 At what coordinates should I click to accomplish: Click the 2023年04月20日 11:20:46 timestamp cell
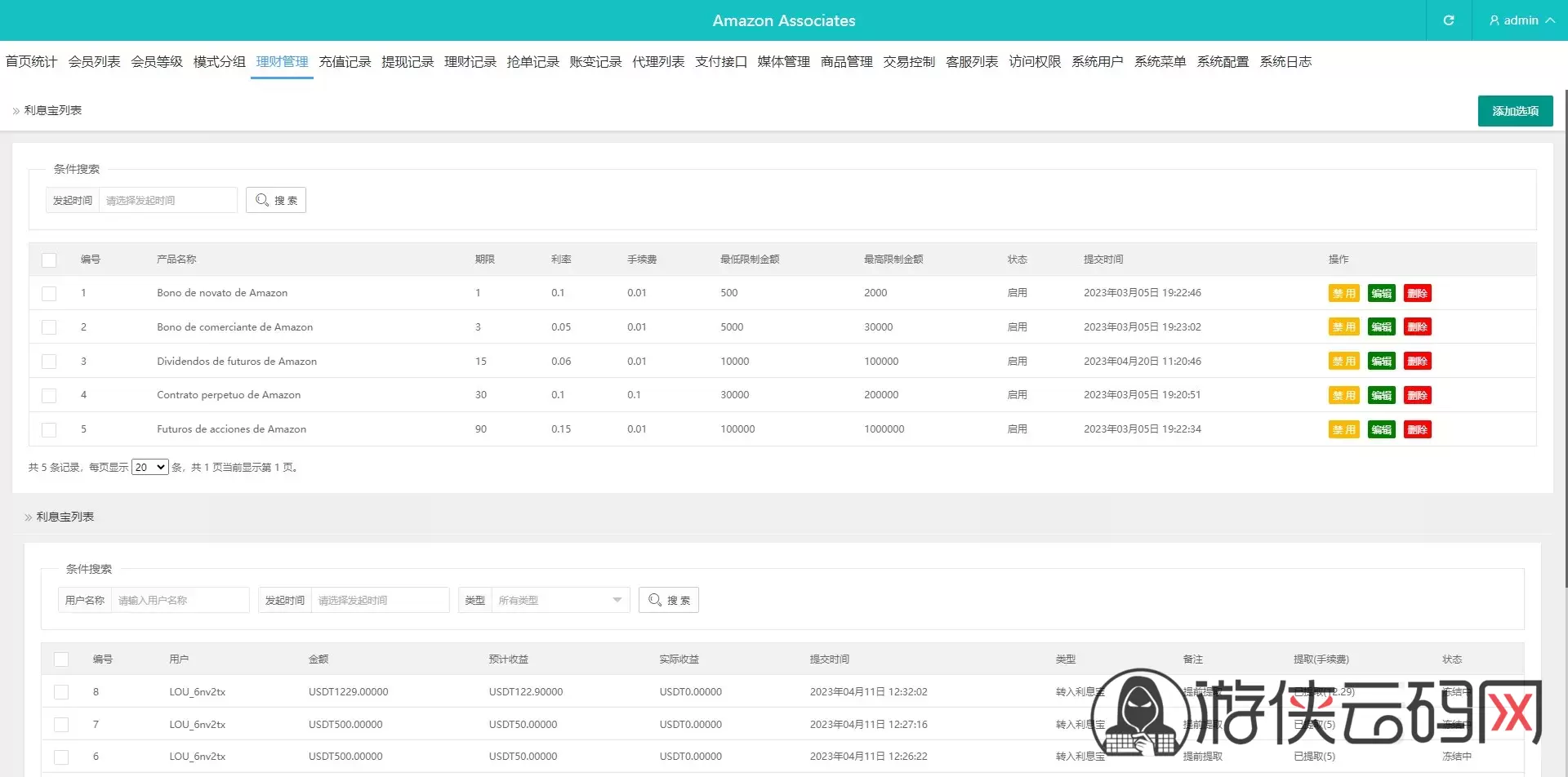coord(1142,362)
